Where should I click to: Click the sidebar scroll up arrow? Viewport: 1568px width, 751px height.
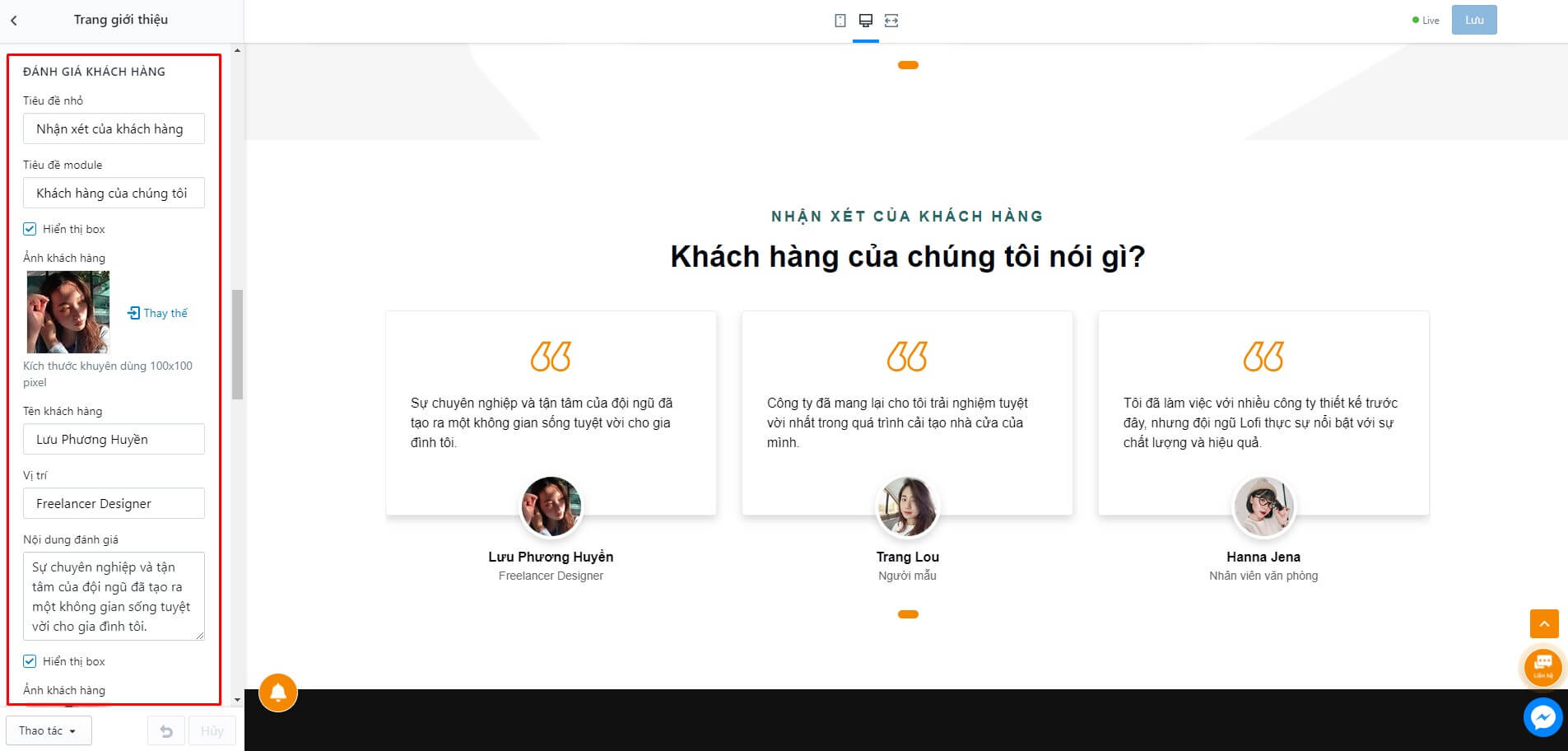tap(237, 51)
